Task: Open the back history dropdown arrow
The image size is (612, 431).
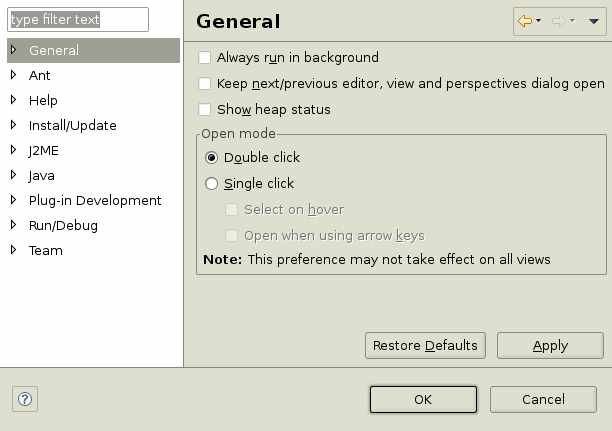Action: [x=539, y=20]
